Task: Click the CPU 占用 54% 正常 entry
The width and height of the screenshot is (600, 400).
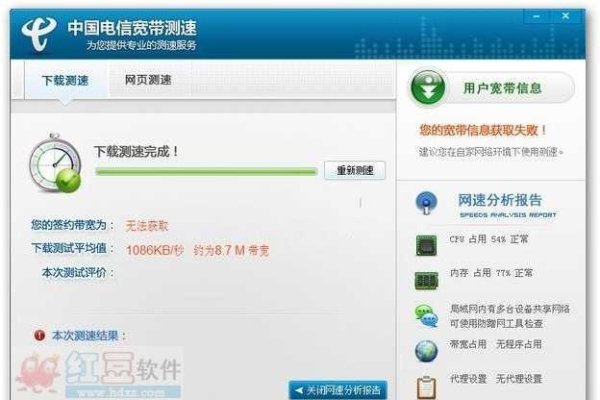Action: point(489,239)
